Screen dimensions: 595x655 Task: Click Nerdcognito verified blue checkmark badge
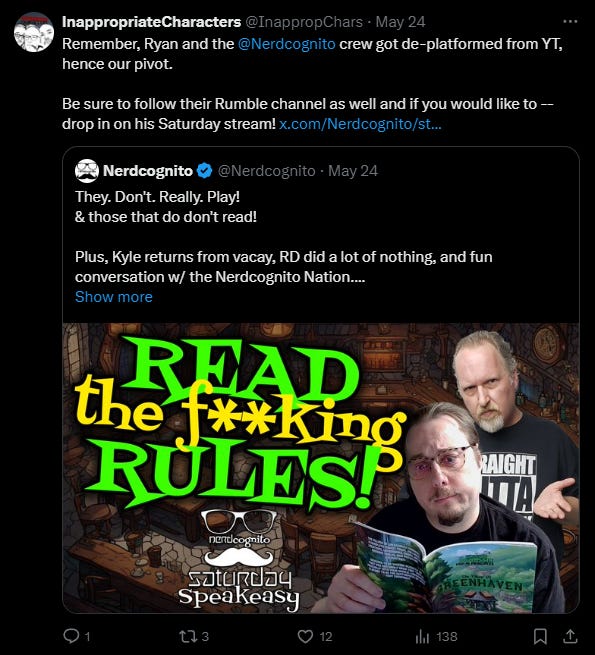point(204,171)
